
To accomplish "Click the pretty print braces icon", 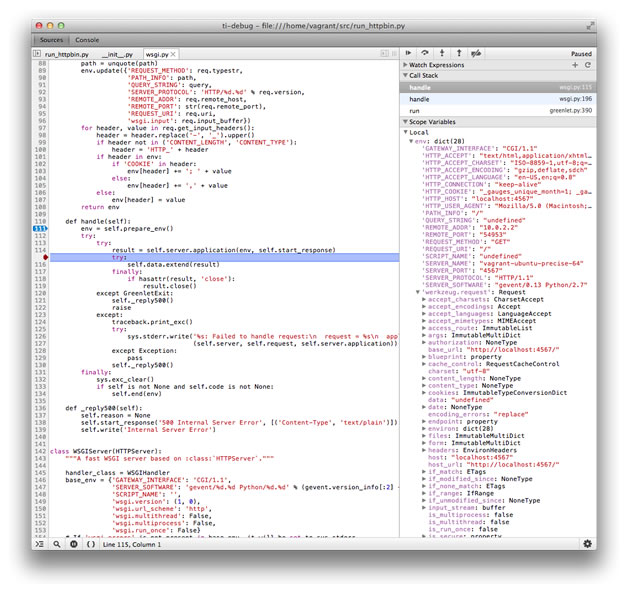I will 91,543.
